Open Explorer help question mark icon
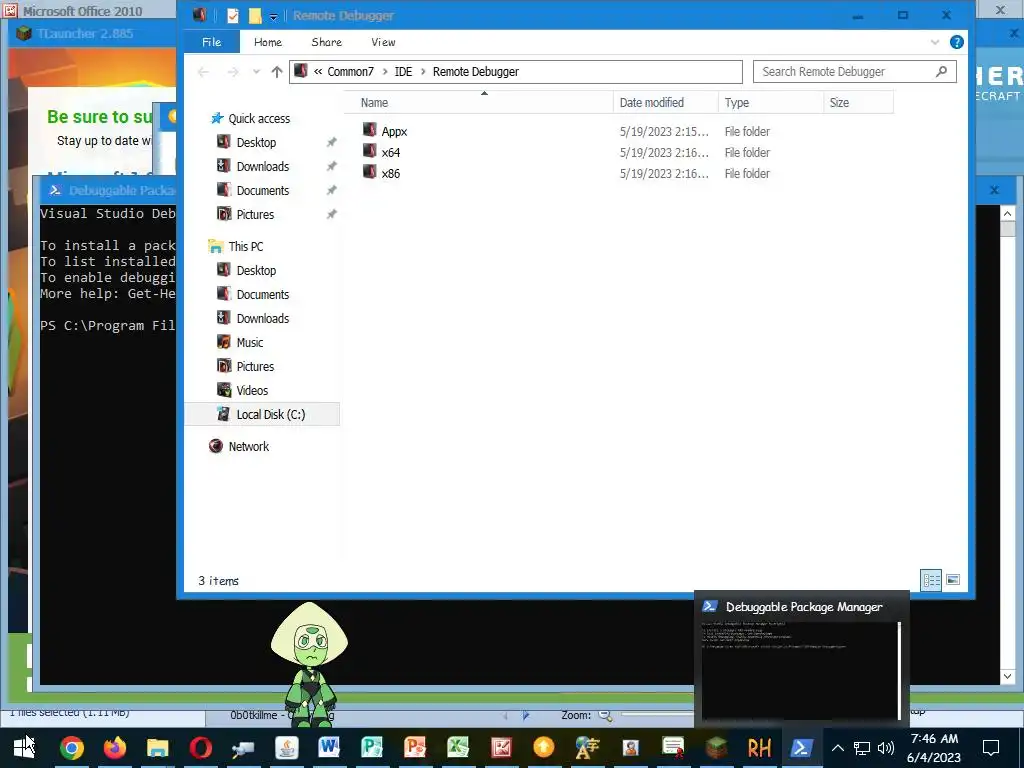The width and height of the screenshot is (1024, 768). tap(957, 42)
